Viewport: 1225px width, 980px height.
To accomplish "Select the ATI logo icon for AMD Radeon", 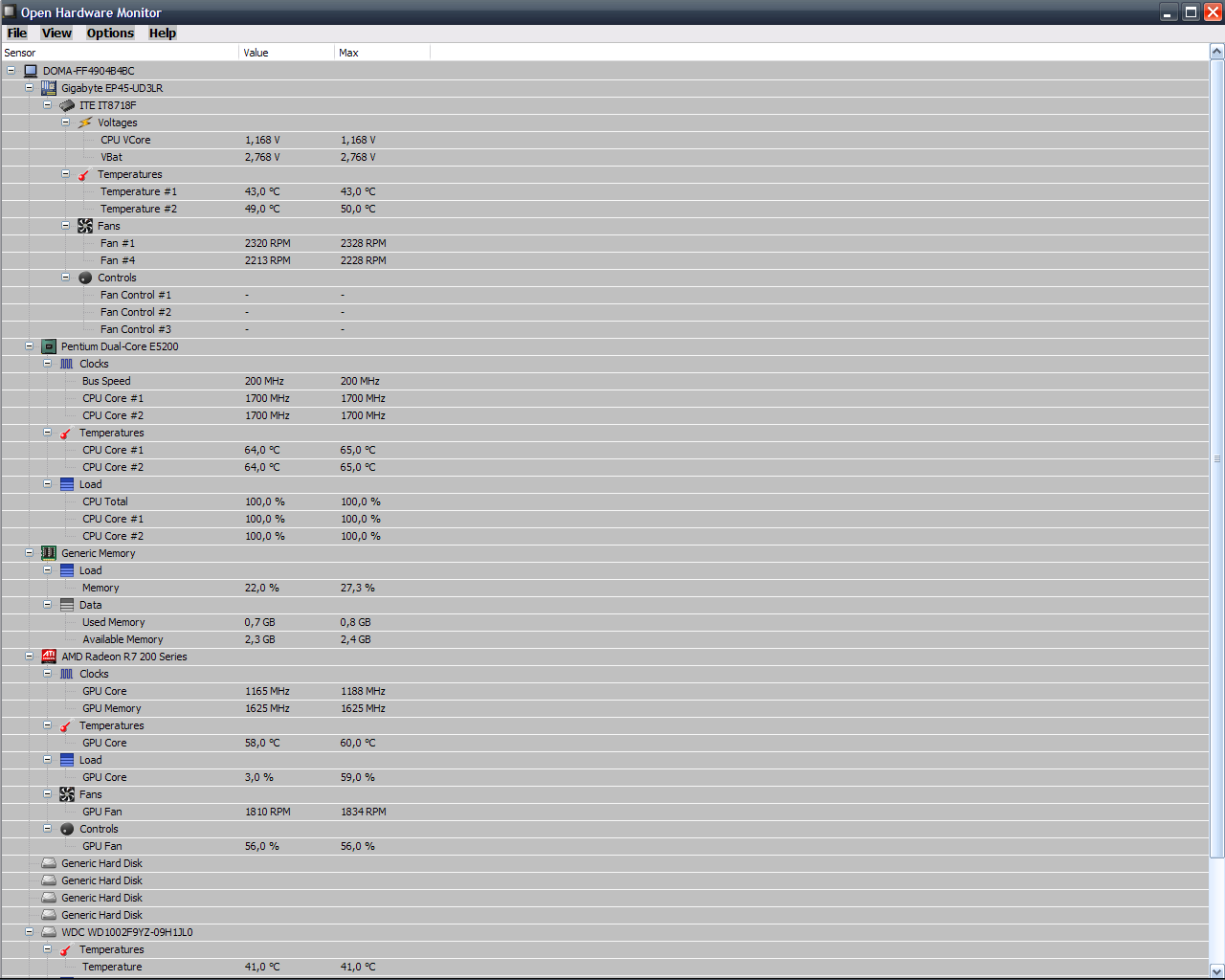I will (x=49, y=657).
